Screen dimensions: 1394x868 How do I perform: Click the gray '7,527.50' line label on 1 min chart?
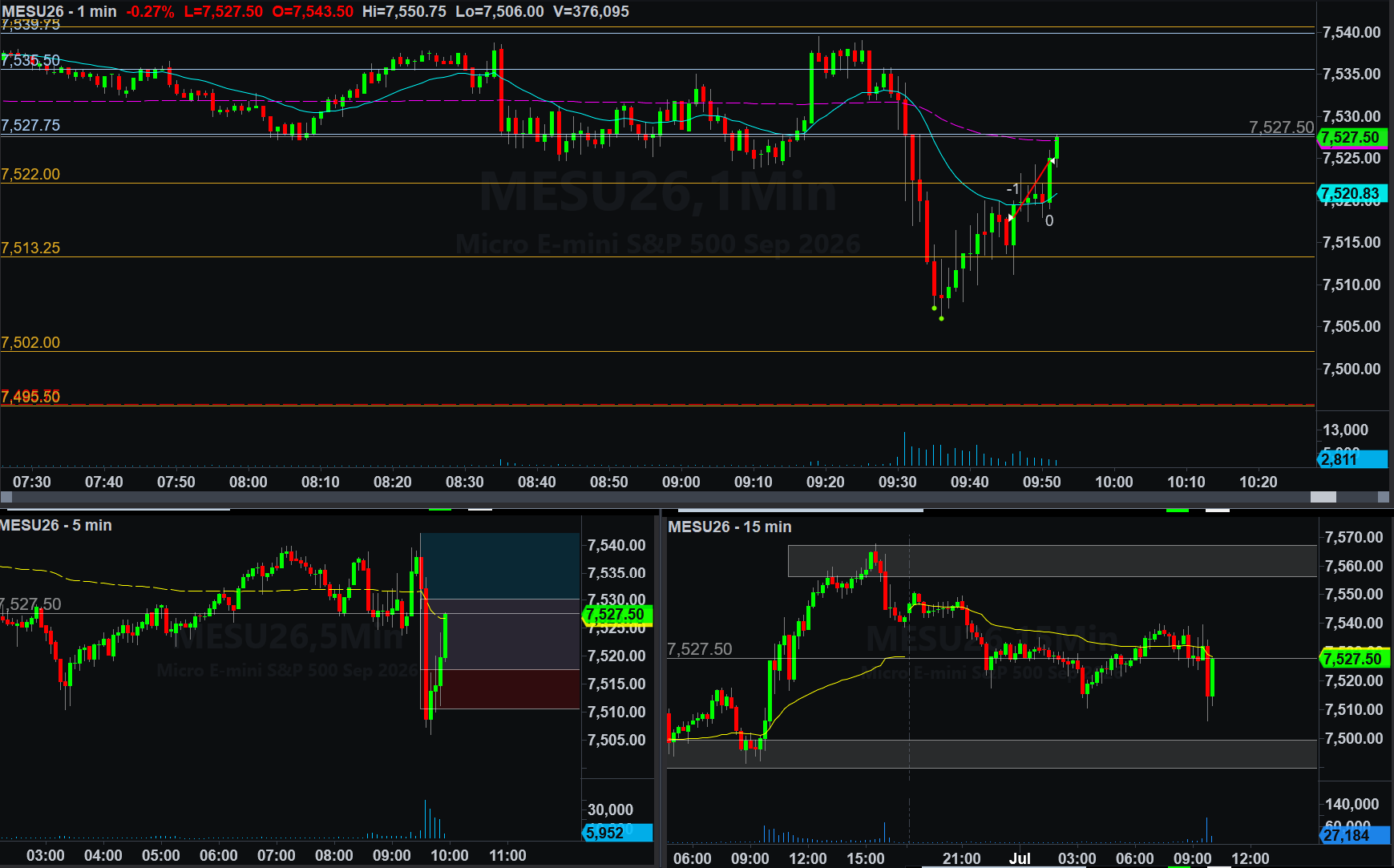pos(1281,127)
